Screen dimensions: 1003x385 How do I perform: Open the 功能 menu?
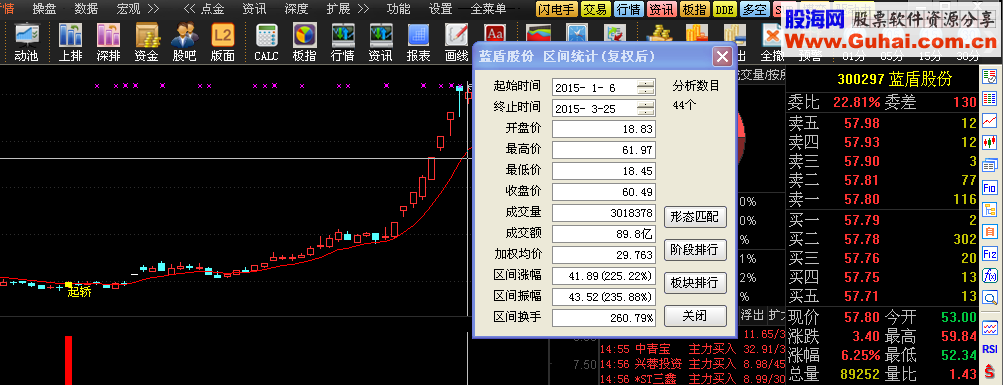pyautogui.click(x=399, y=8)
